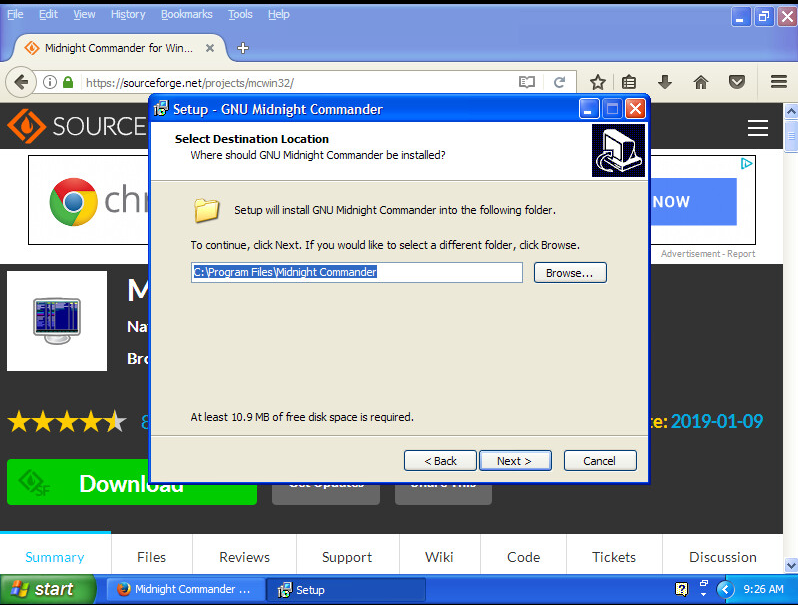Open the History menu in Firefox
The width and height of the screenshot is (798, 605).
(128, 14)
